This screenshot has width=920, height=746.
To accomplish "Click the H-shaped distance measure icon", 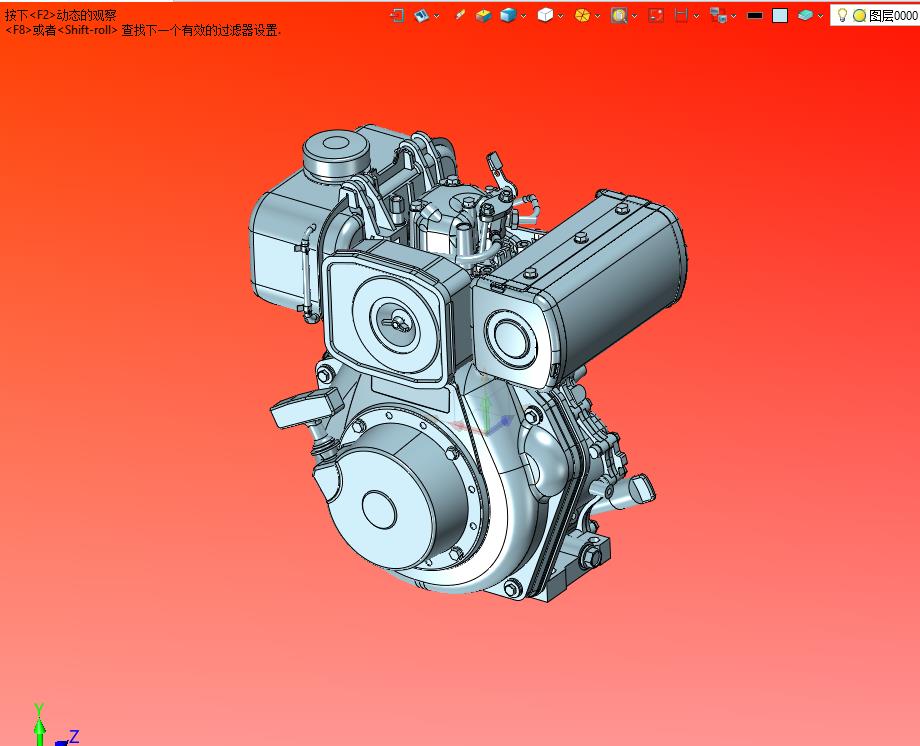I will tap(681, 15).
